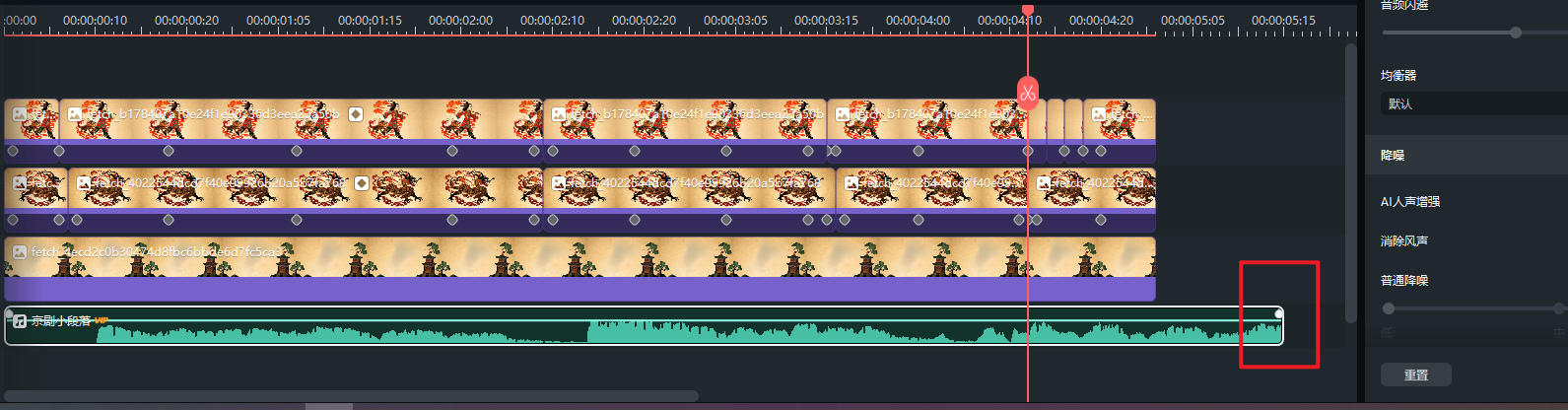Click the 均衡器 label
The image size is (1568, 410).
click(1398, 75)
